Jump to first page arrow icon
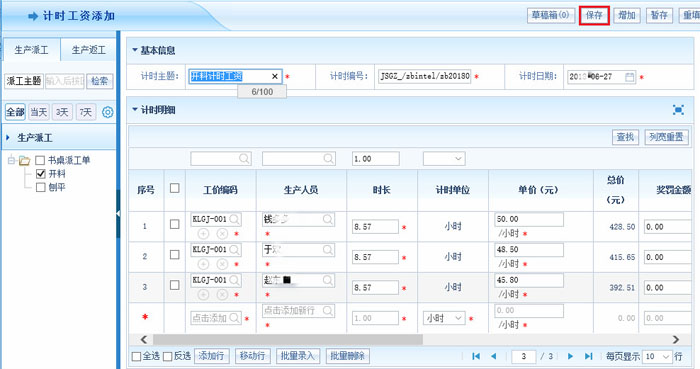Viewport: 700px width, 369px height. (x=476, y=356)
